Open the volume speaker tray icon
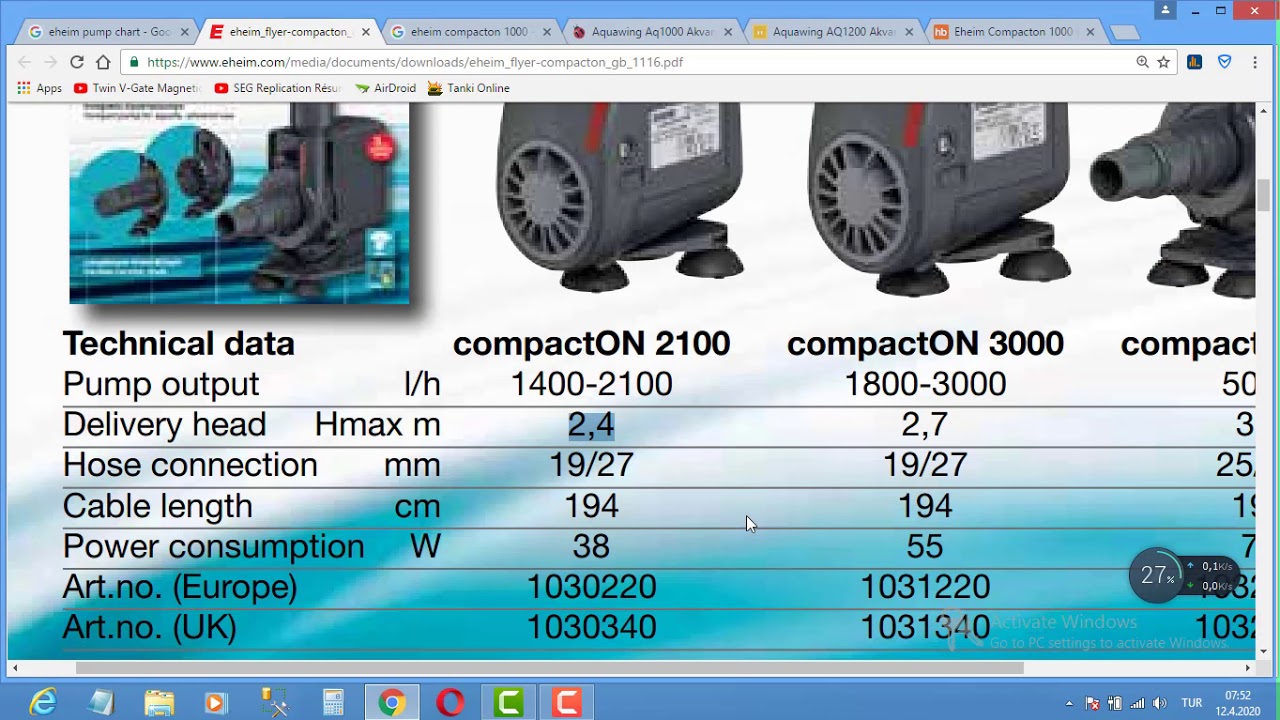1280x720 pixels. coord(1160,703)
